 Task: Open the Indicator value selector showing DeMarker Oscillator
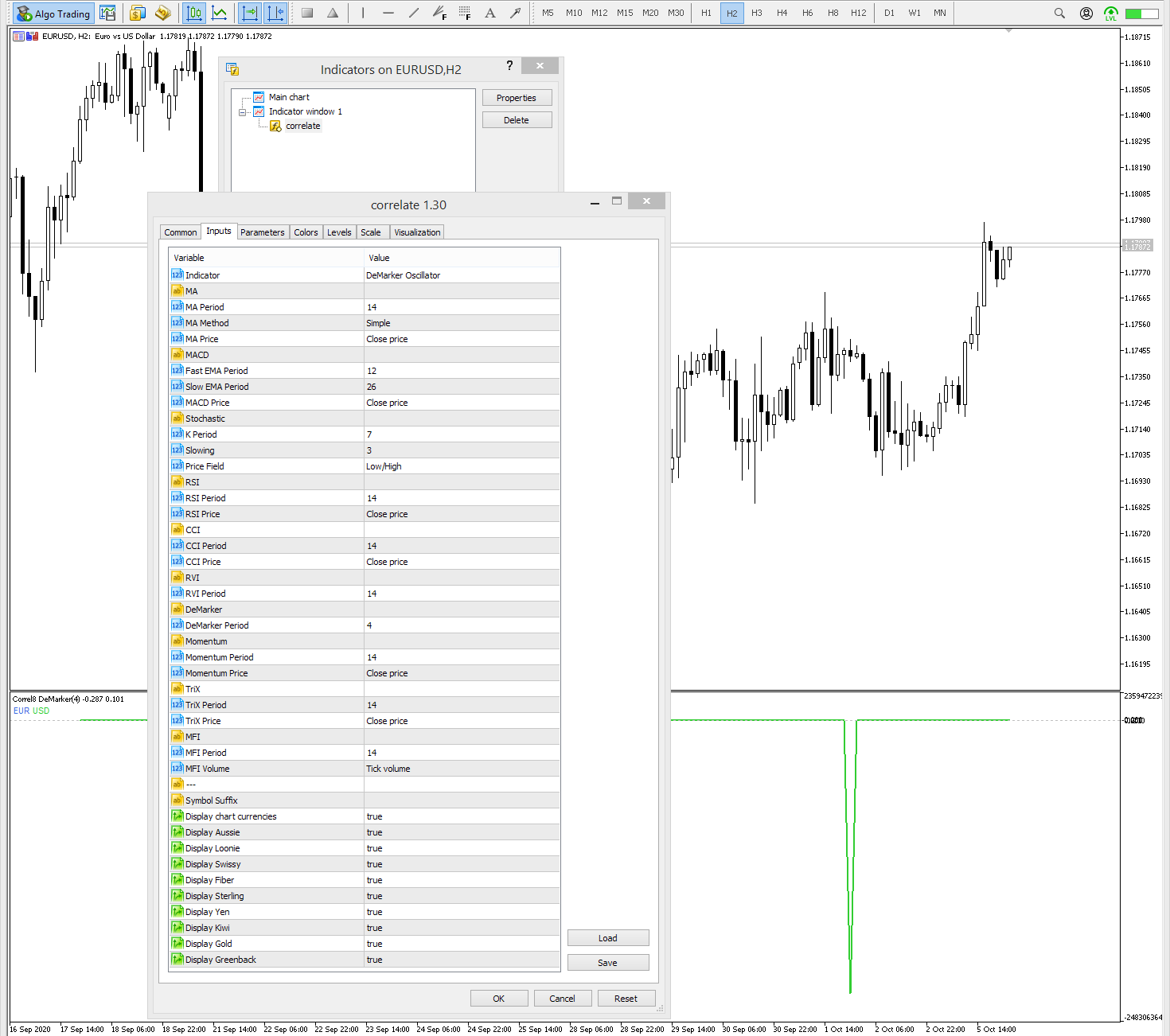pyautogui.click(x=462, y=275)
